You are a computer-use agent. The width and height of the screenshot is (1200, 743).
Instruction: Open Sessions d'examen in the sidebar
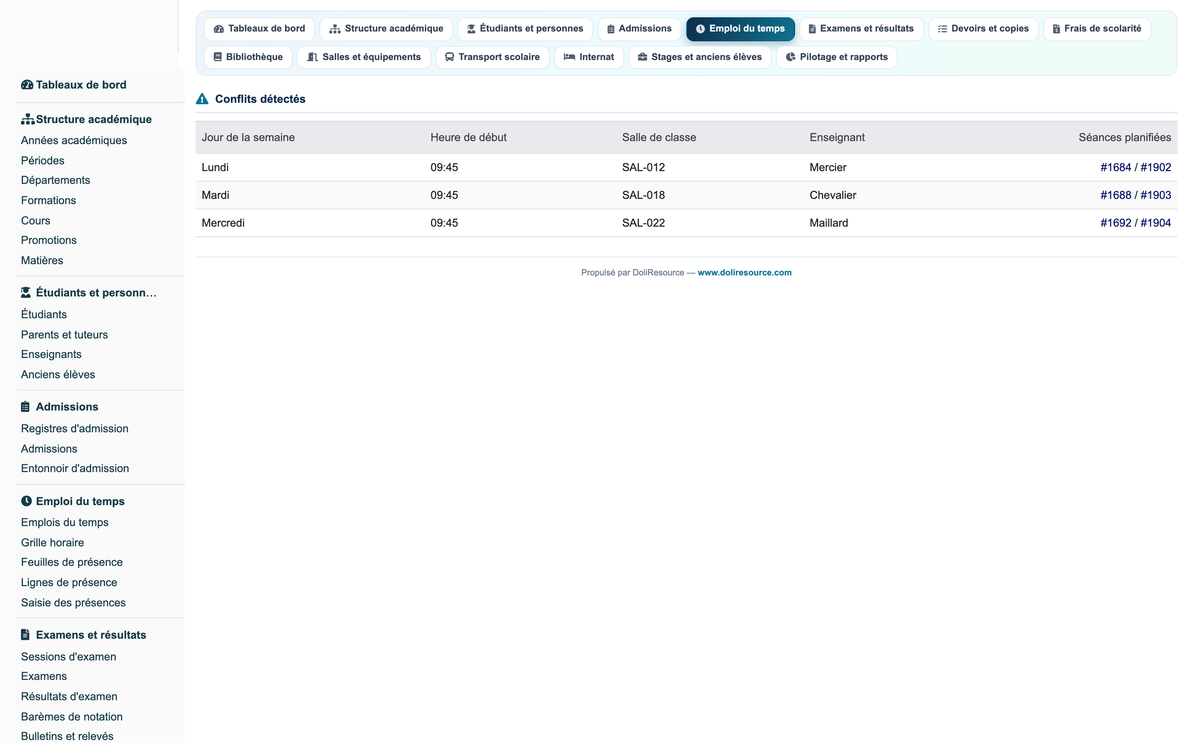click(x=69, y=656)
